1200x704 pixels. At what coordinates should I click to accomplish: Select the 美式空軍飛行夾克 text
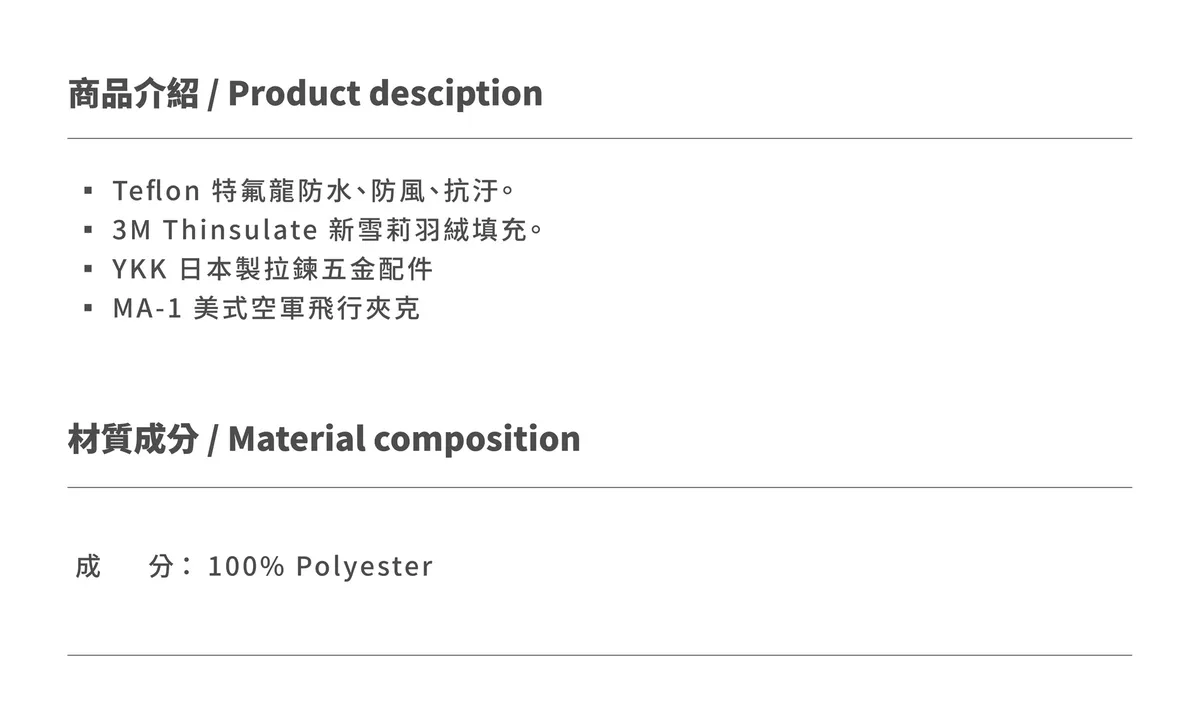click(x=306, y=308)
